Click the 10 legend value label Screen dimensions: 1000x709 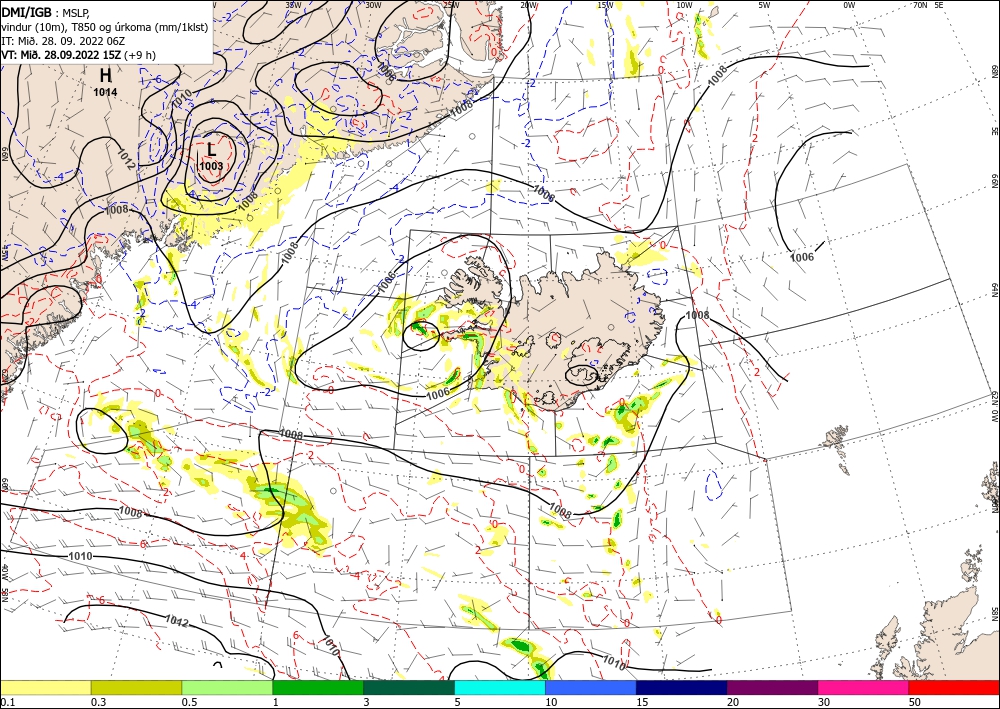(551, 702)
